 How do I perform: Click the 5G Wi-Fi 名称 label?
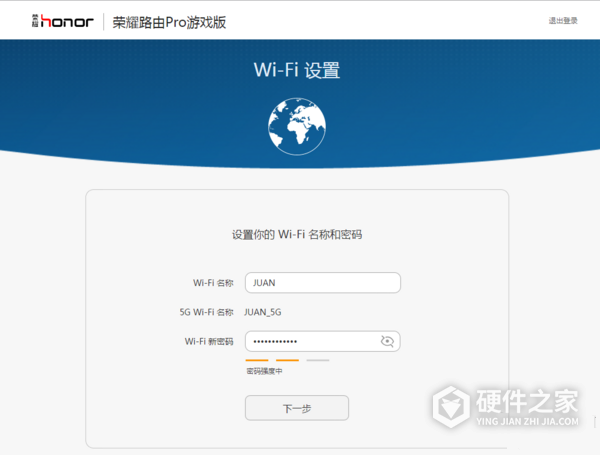point(206,312)
